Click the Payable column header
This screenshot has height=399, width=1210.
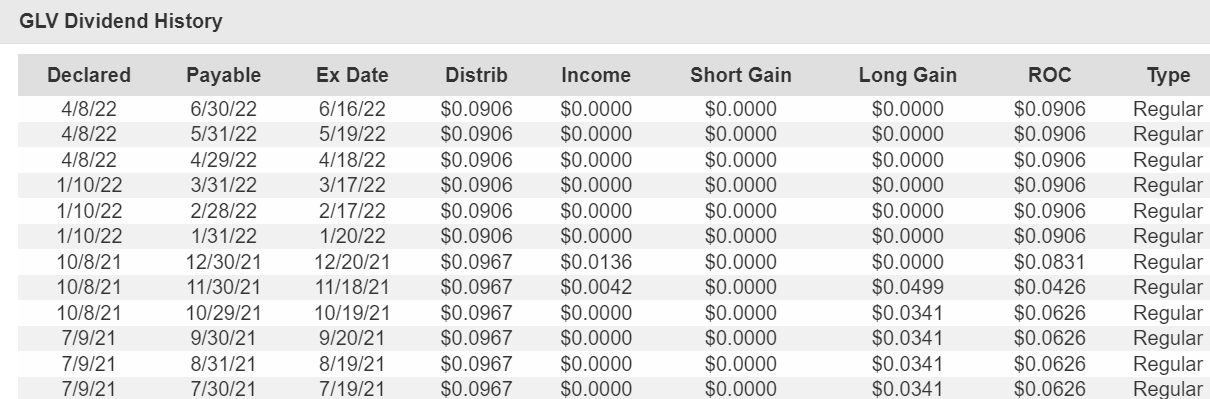click(x=223, y=75)
